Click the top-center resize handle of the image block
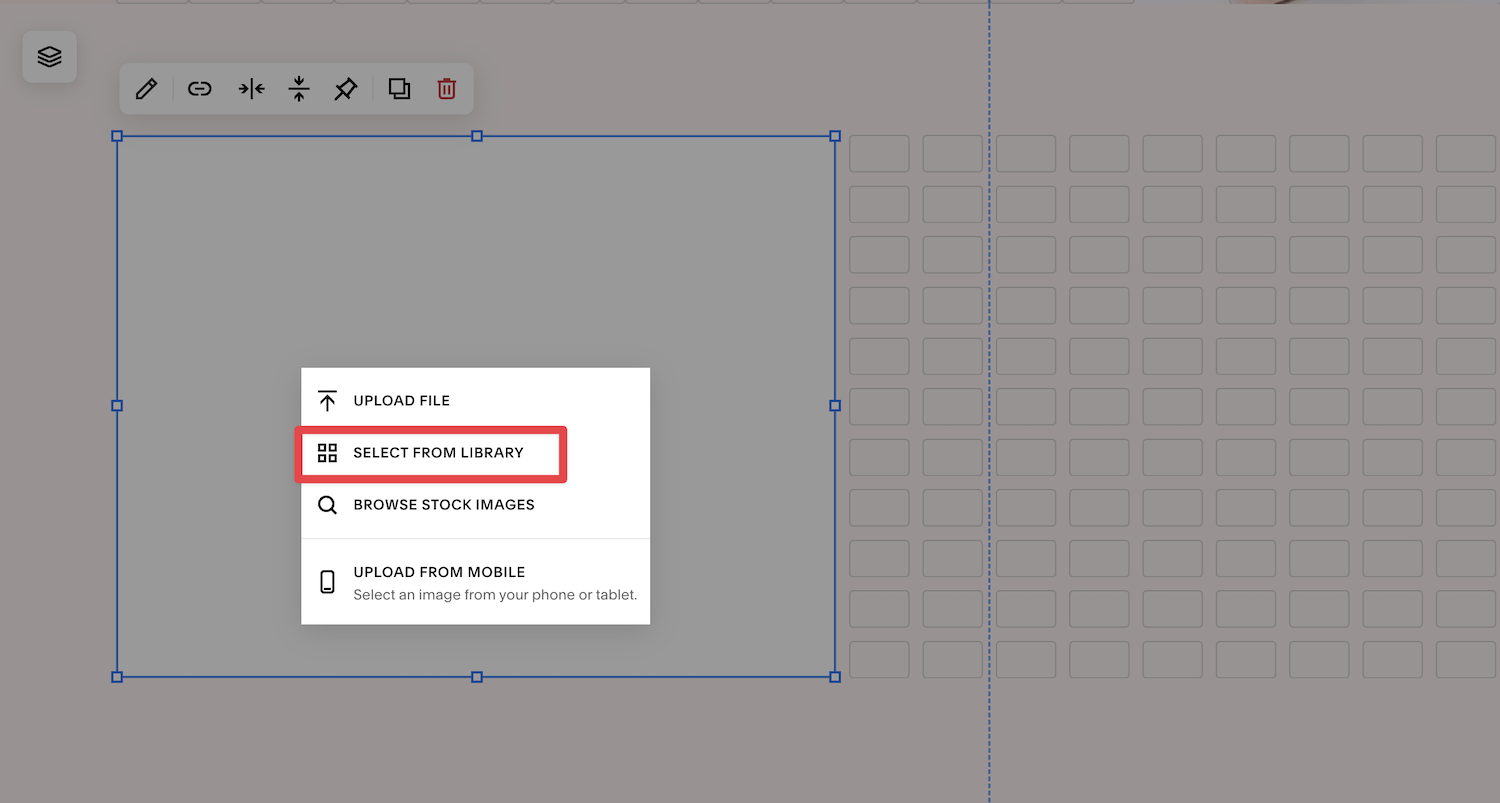The height and width of the screenshot is (803, 1500). click(477, 136)
